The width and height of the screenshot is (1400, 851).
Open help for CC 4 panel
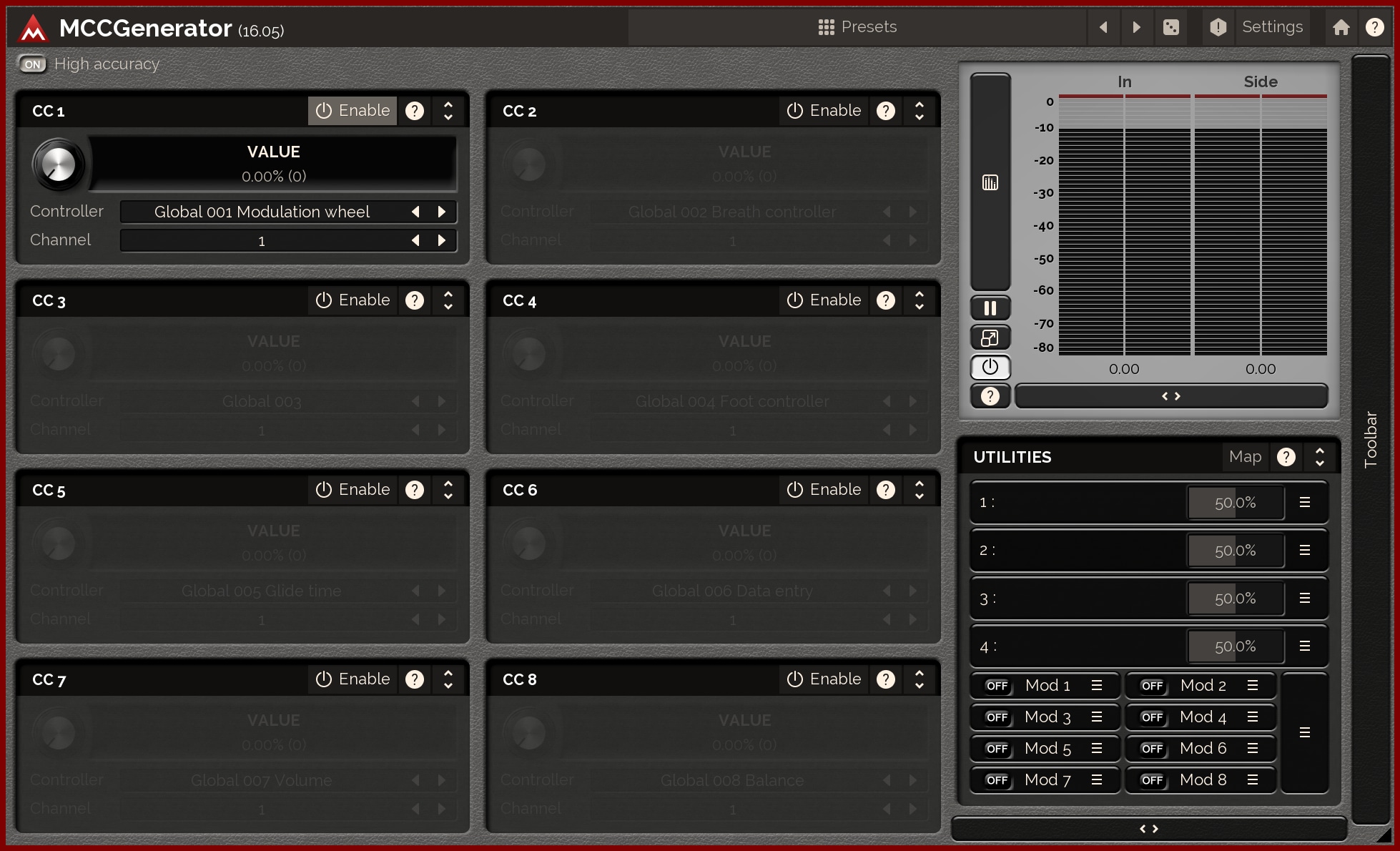[886, 300]
